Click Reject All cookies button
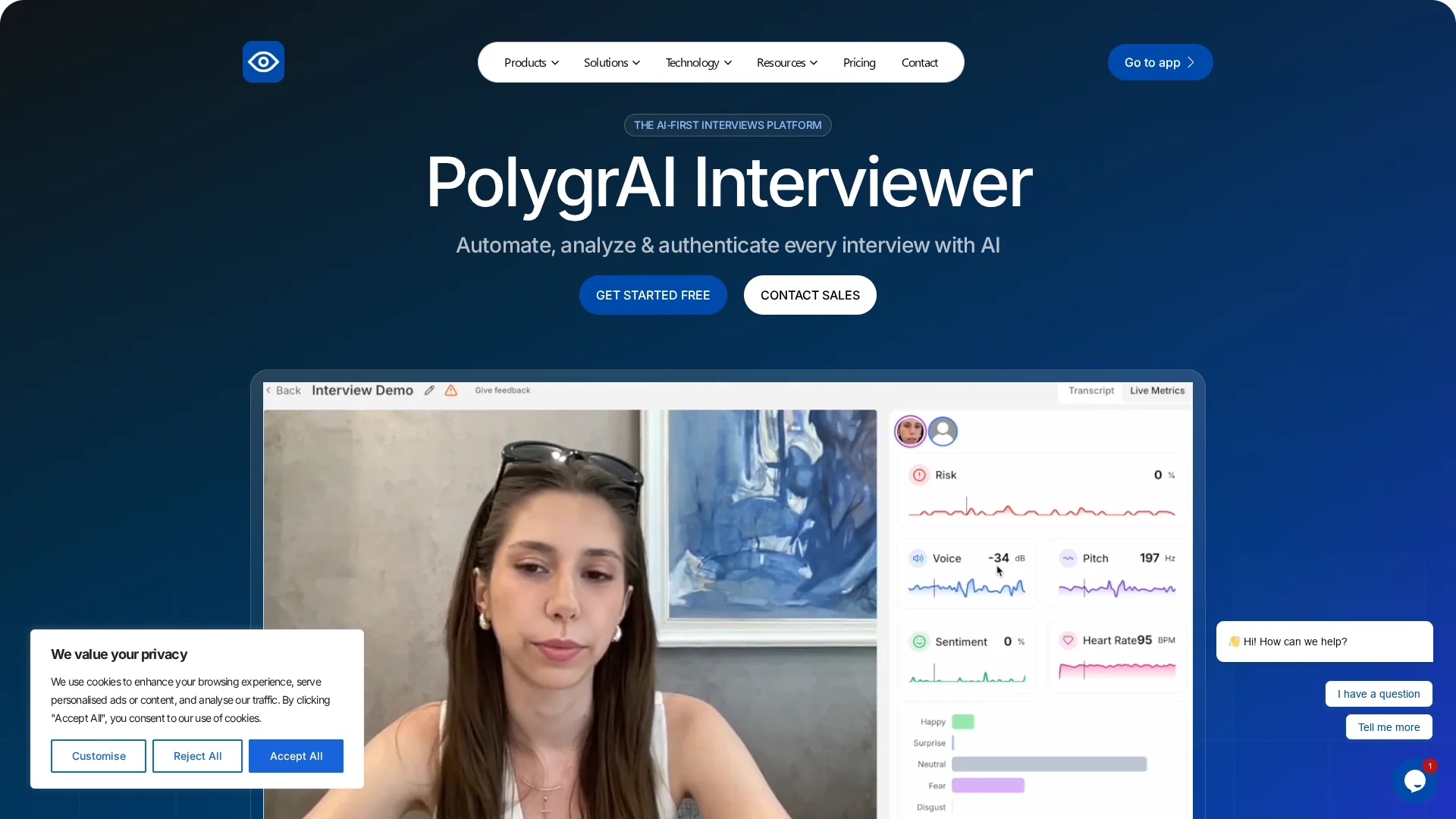 pos(197,756)
